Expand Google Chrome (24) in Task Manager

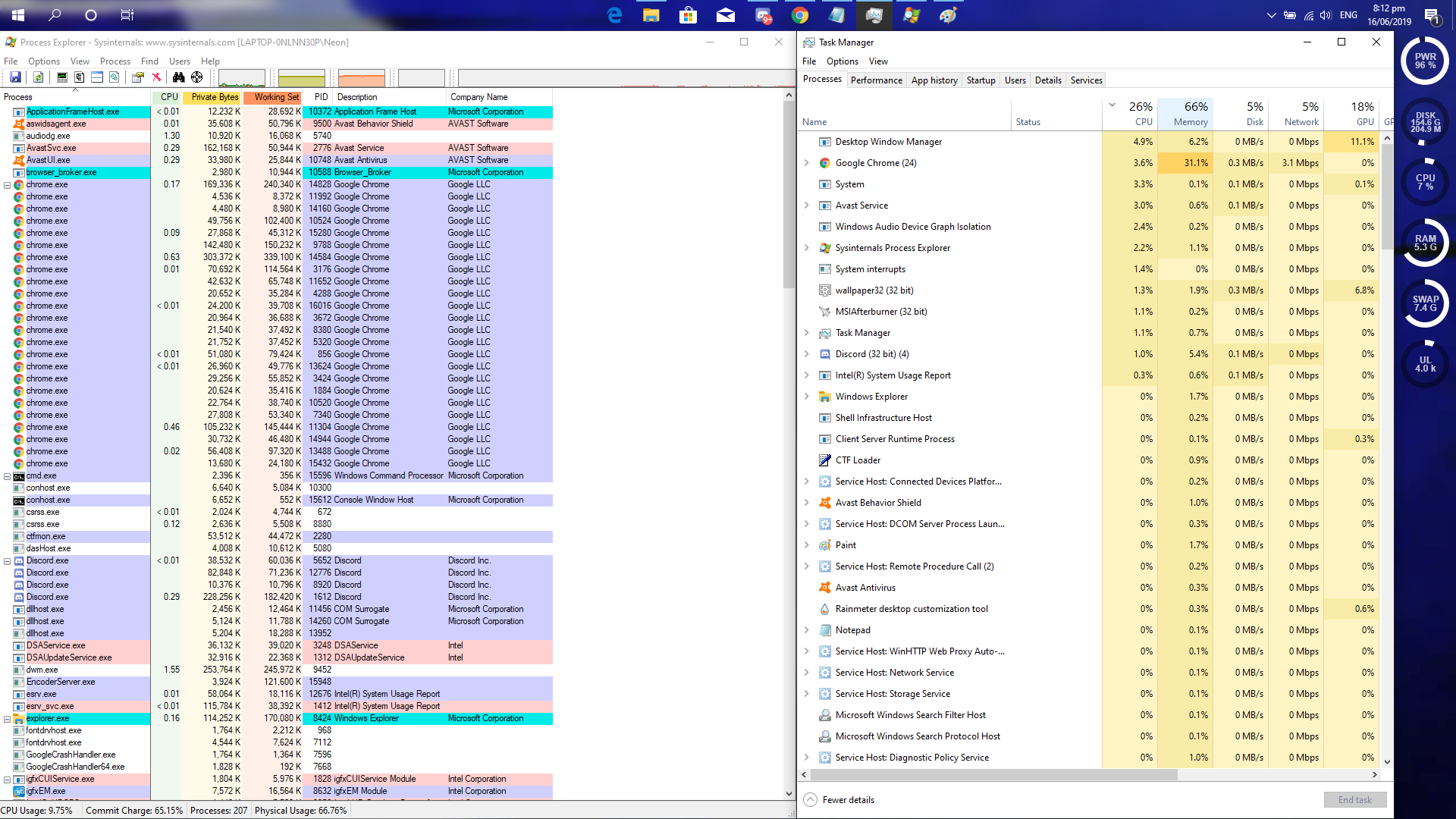pos(806,163)
